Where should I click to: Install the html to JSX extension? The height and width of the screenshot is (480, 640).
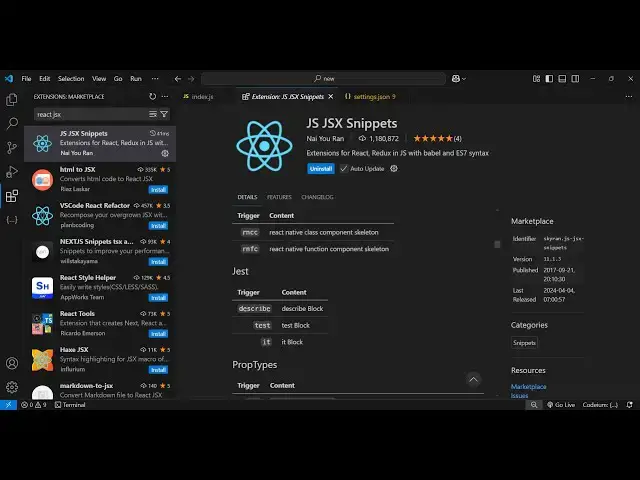pyautogui.click(x=158, y=190)
